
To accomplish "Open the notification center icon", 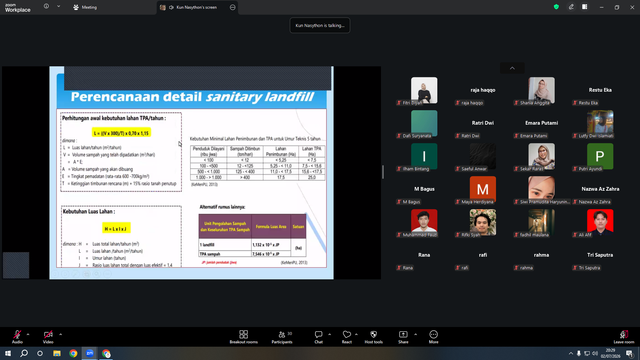I will [x=630, y=353].
